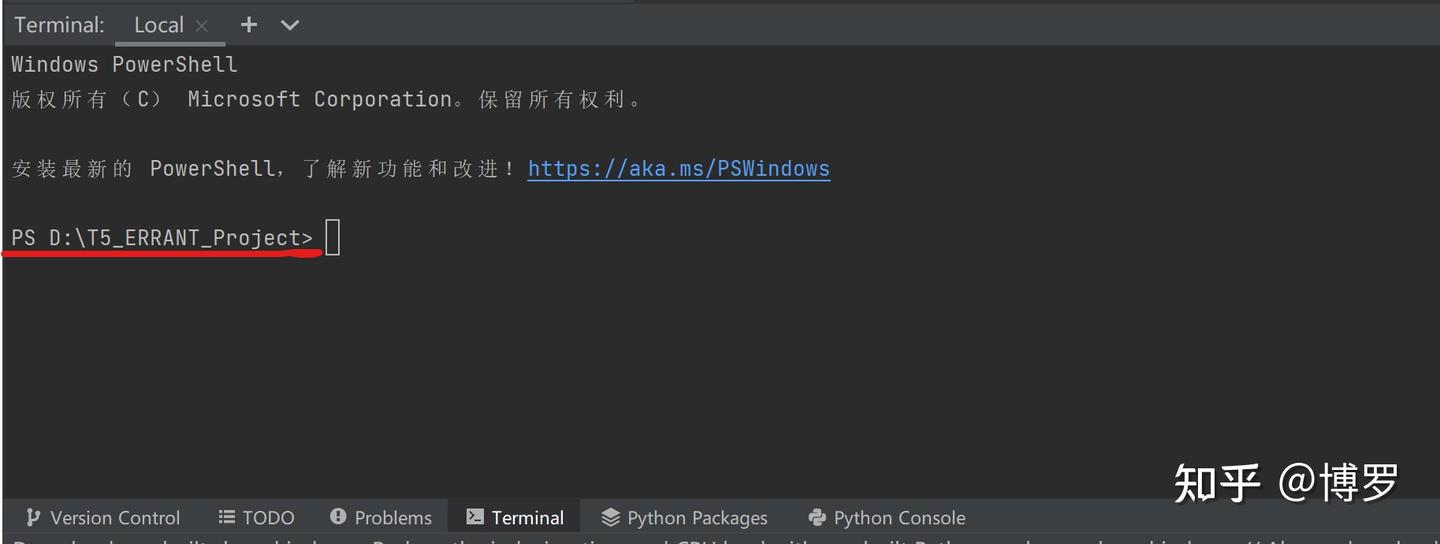Click the Python Console snake icon
The image size is (1440, 544).
coord(817,517)
